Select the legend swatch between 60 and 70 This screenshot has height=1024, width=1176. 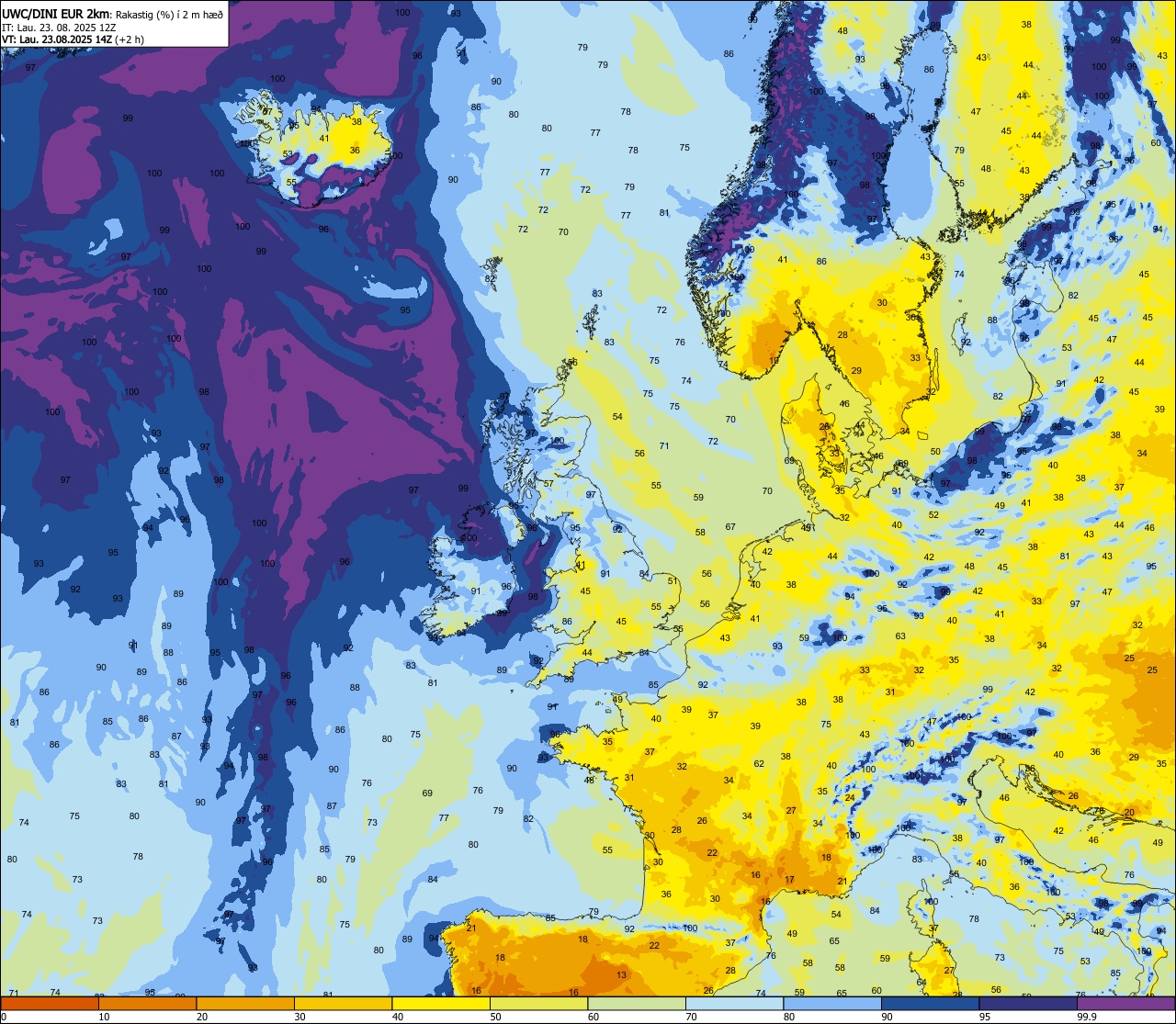pyautogui.click(x=637, y=1003)
